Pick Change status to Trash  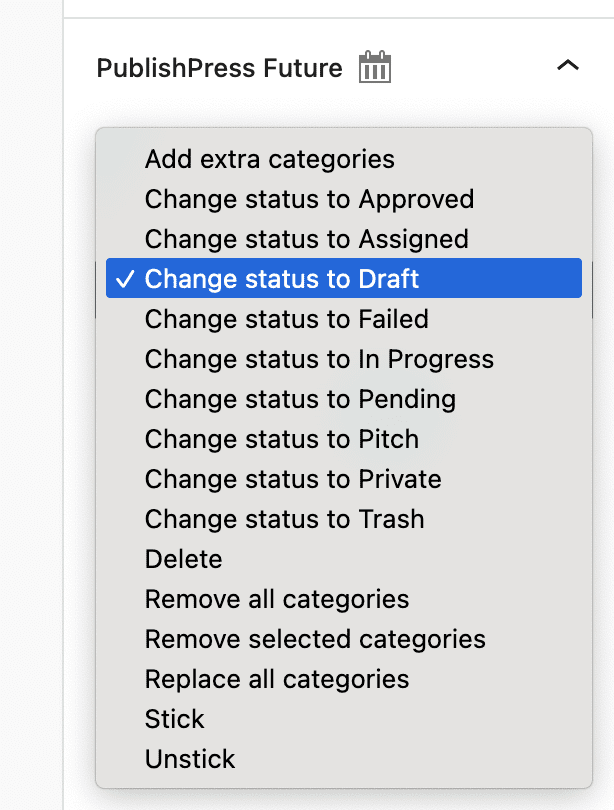pos(284,519)
